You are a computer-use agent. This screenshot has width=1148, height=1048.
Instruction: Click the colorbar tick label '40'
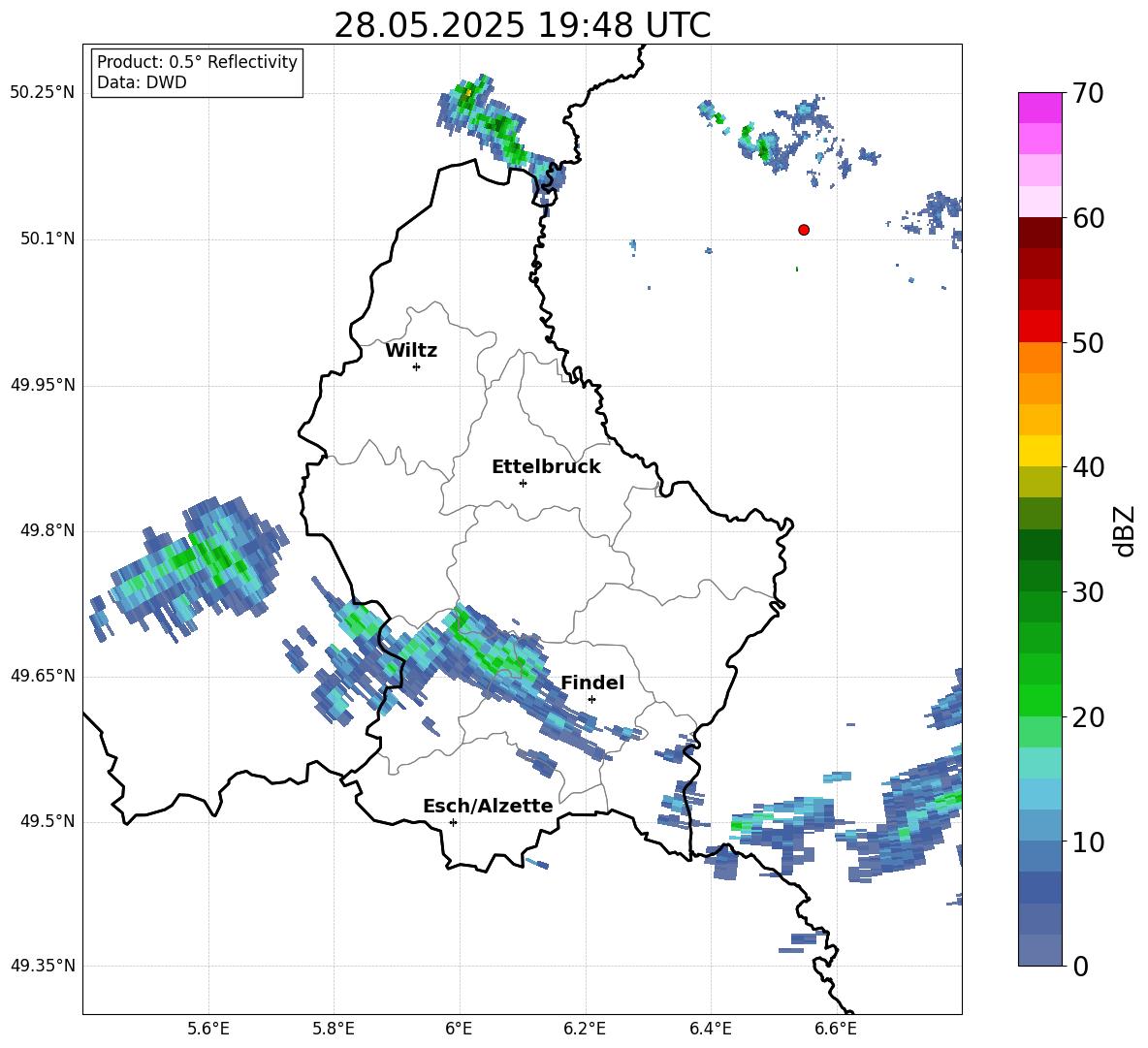coord(1088,467)
